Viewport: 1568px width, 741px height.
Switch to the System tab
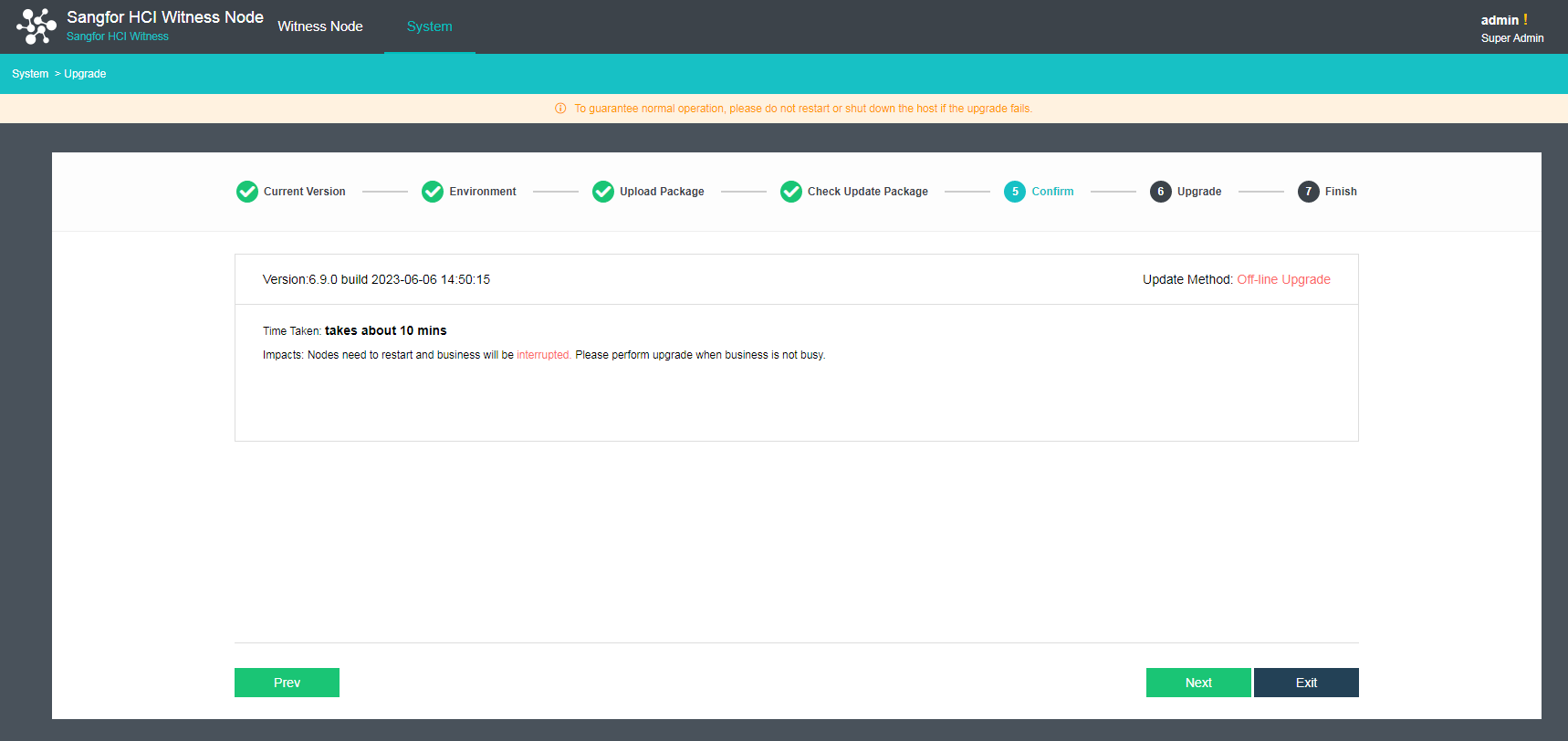(x=429, y=26)
